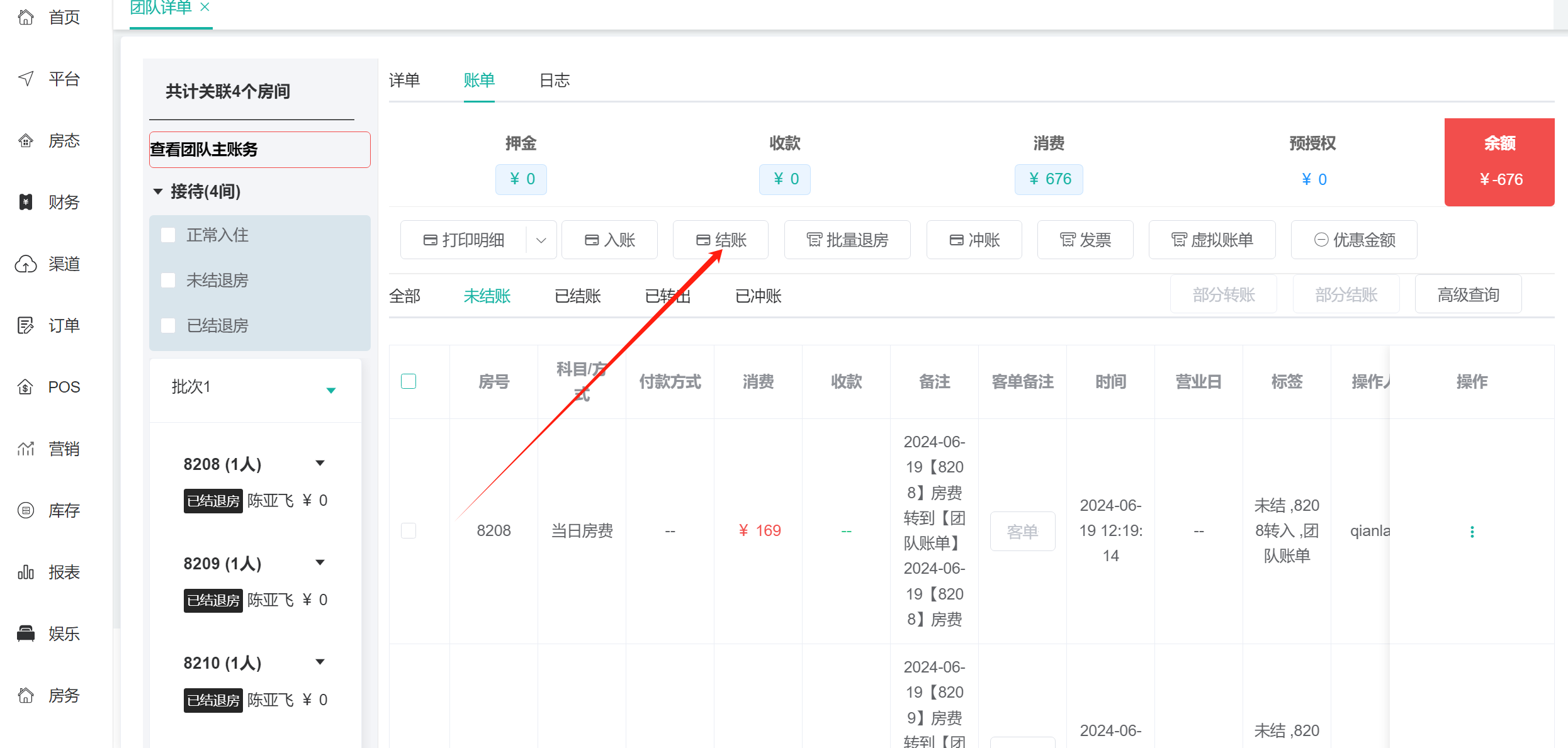Filter by 已结账 settled entries
Viewport: 1568px width, 748px height.
click(578, 296)
